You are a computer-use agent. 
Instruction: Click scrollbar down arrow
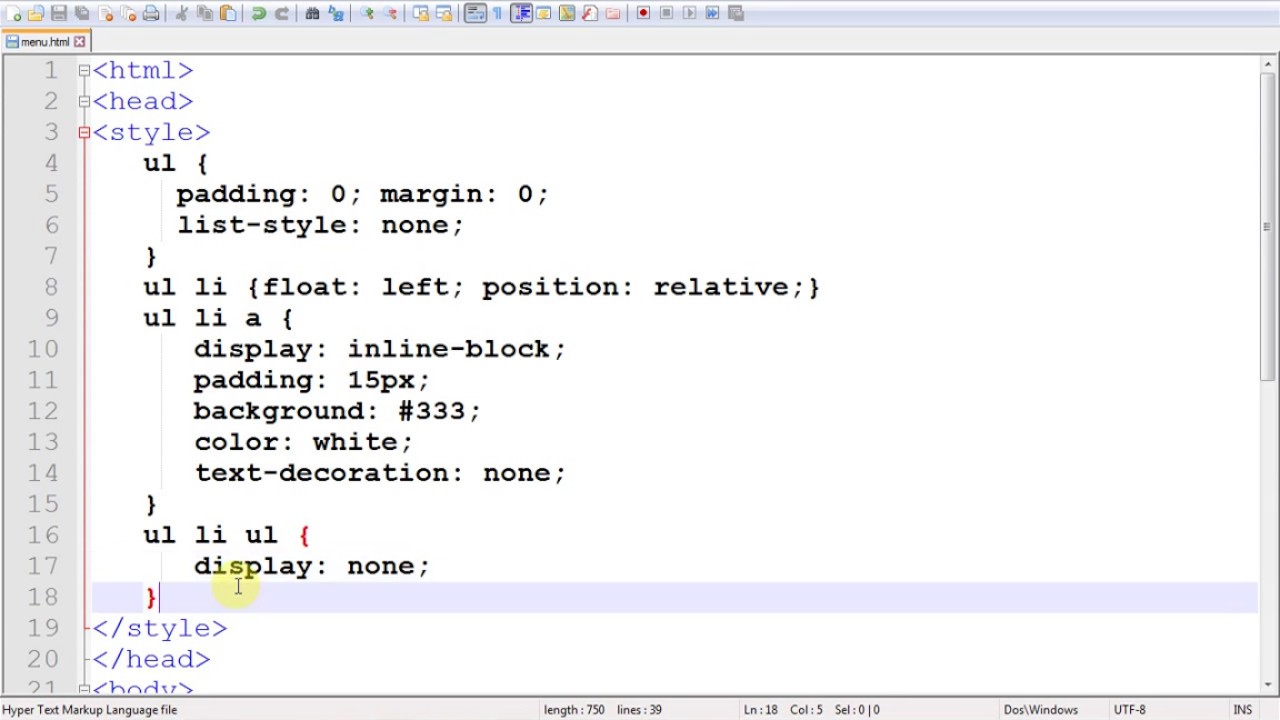tap(1268, 686)
